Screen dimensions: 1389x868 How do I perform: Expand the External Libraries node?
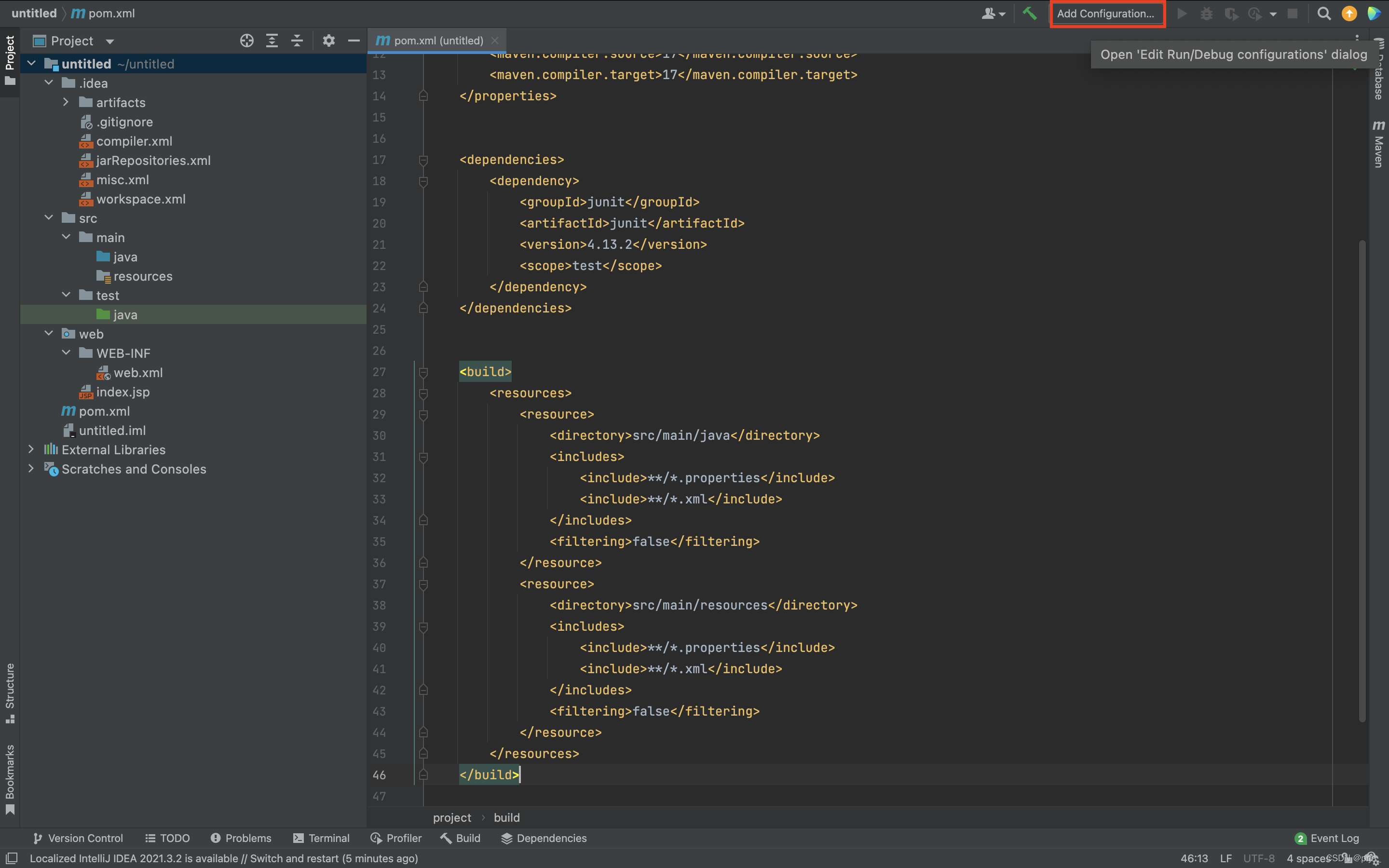[x=29, y=449]
